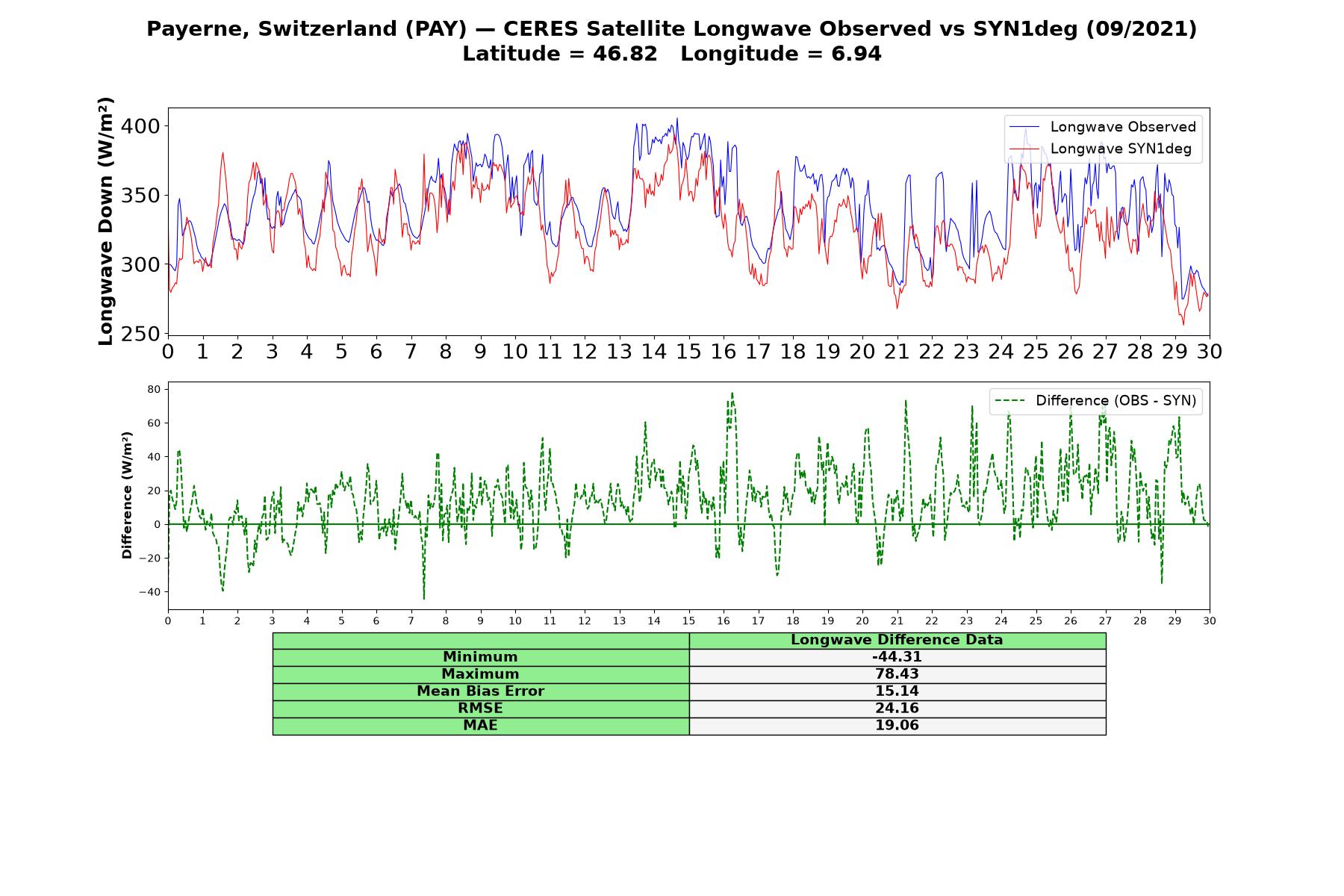Click the Longwave Down y-axis label
1344x896 pixels.
(106, 221)
